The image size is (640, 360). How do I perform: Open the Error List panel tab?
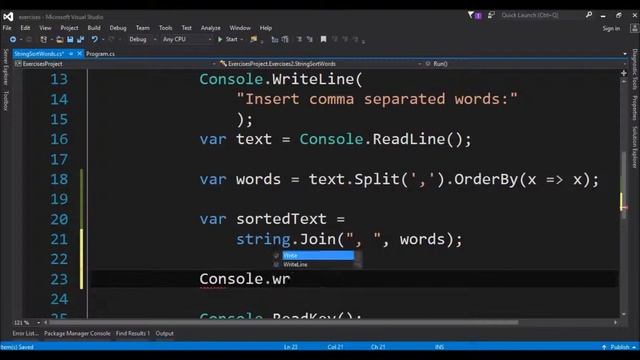[x=25, y=333]
